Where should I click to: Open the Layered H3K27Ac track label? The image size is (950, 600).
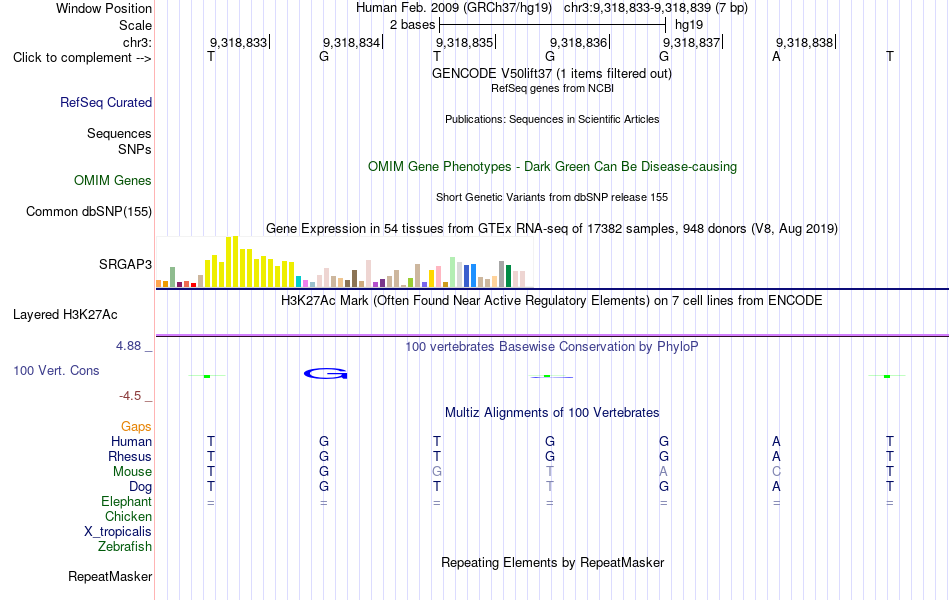65,315
